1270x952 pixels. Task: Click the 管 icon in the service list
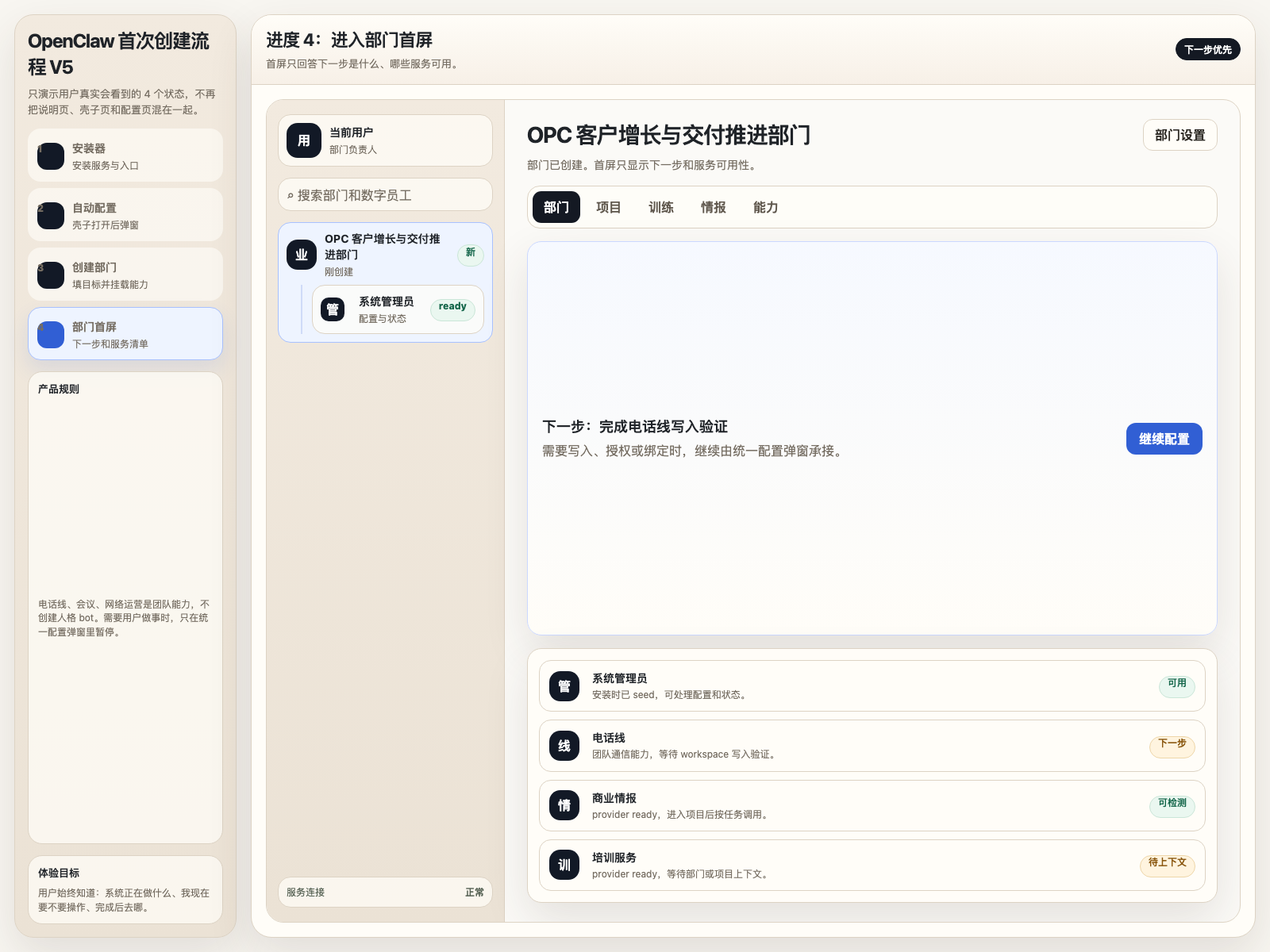(x=564, y=686)
